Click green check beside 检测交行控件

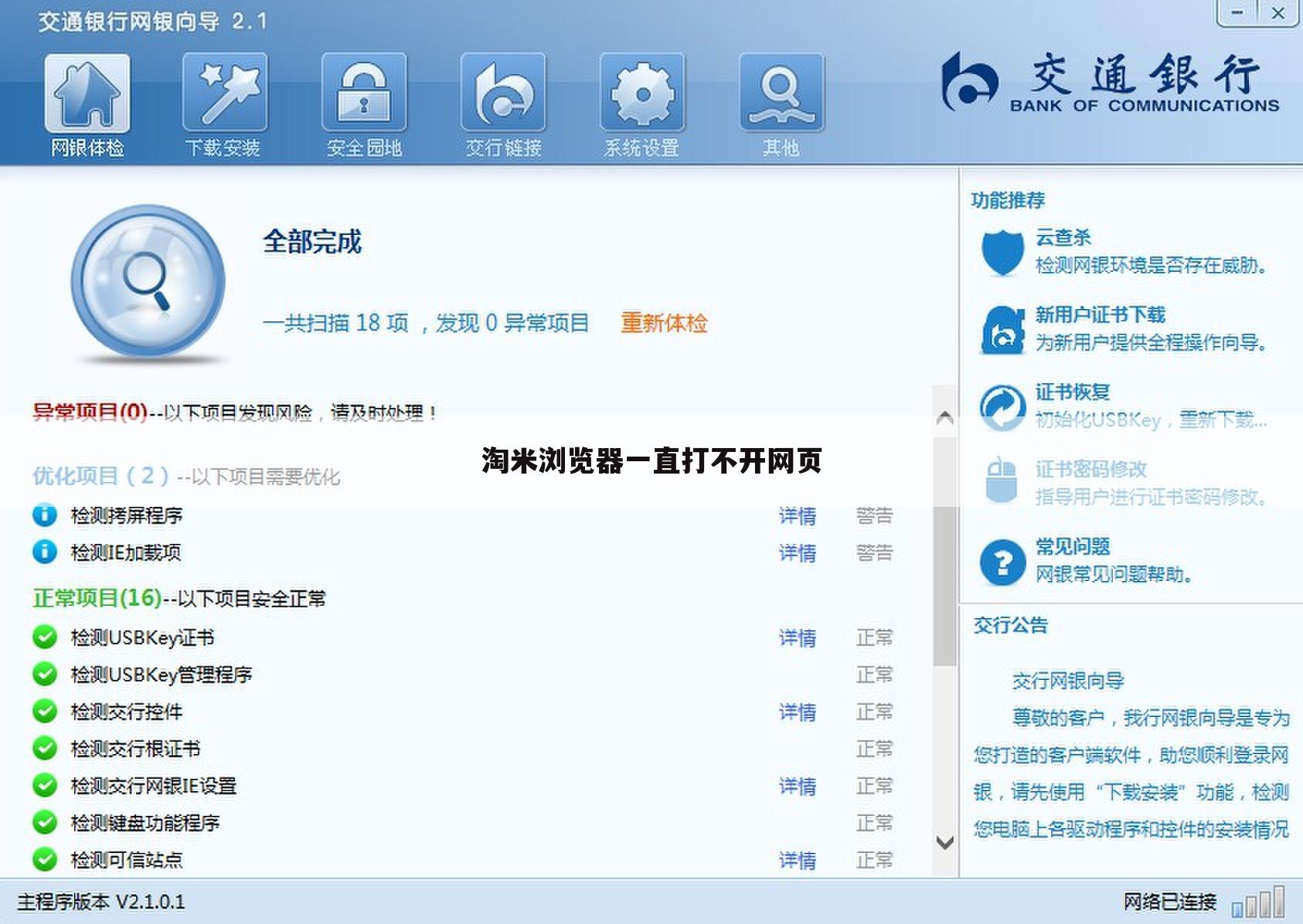[45, 711]
